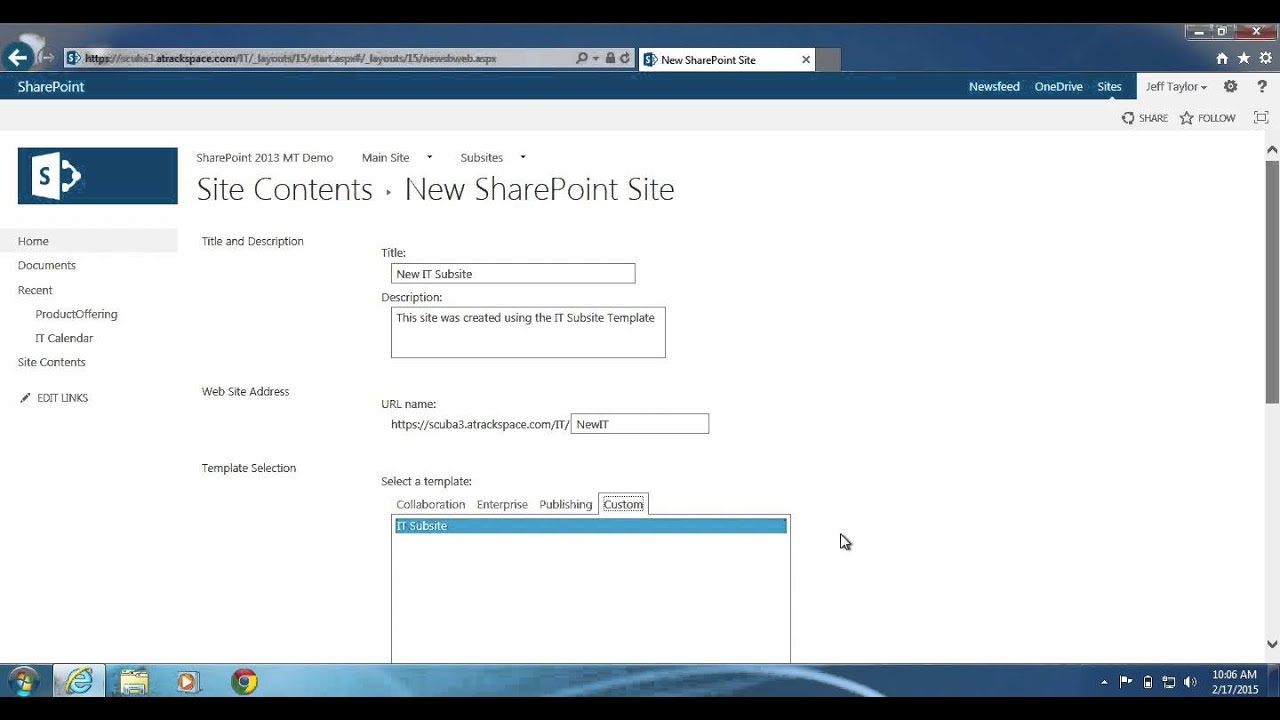This screenshot has height=720, width=1280.
Task: Open the browser Favorites star
Action: tap(1244, 59)
